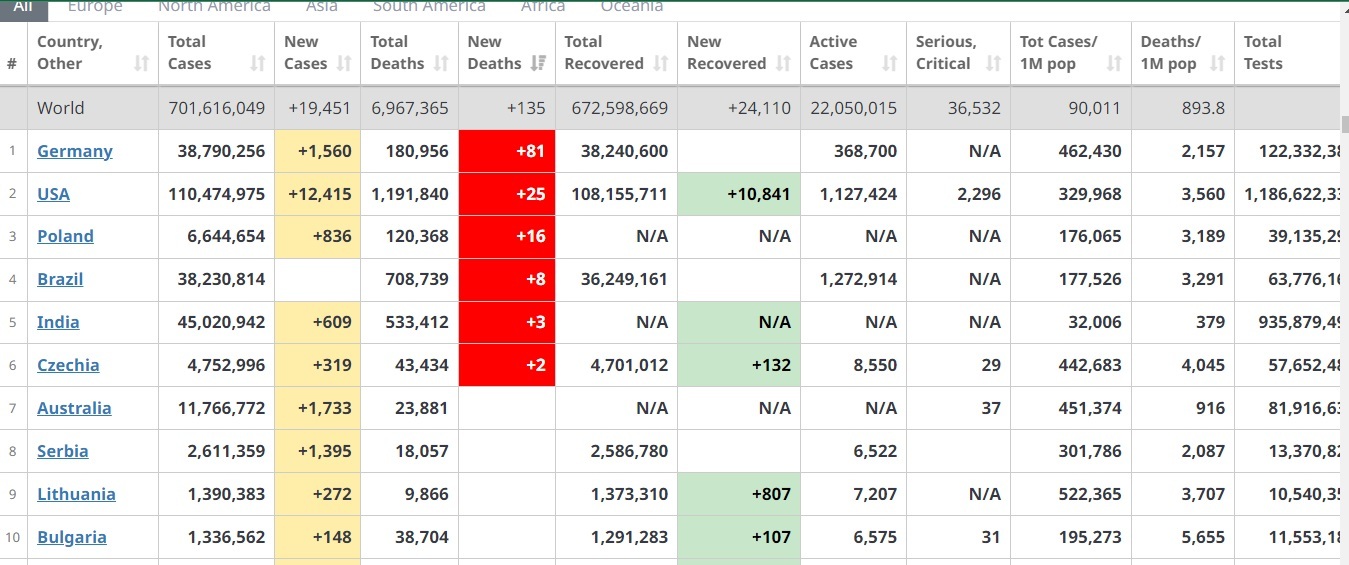
Task: Click the Bulgaria country link
Action: tap(72, 537)
